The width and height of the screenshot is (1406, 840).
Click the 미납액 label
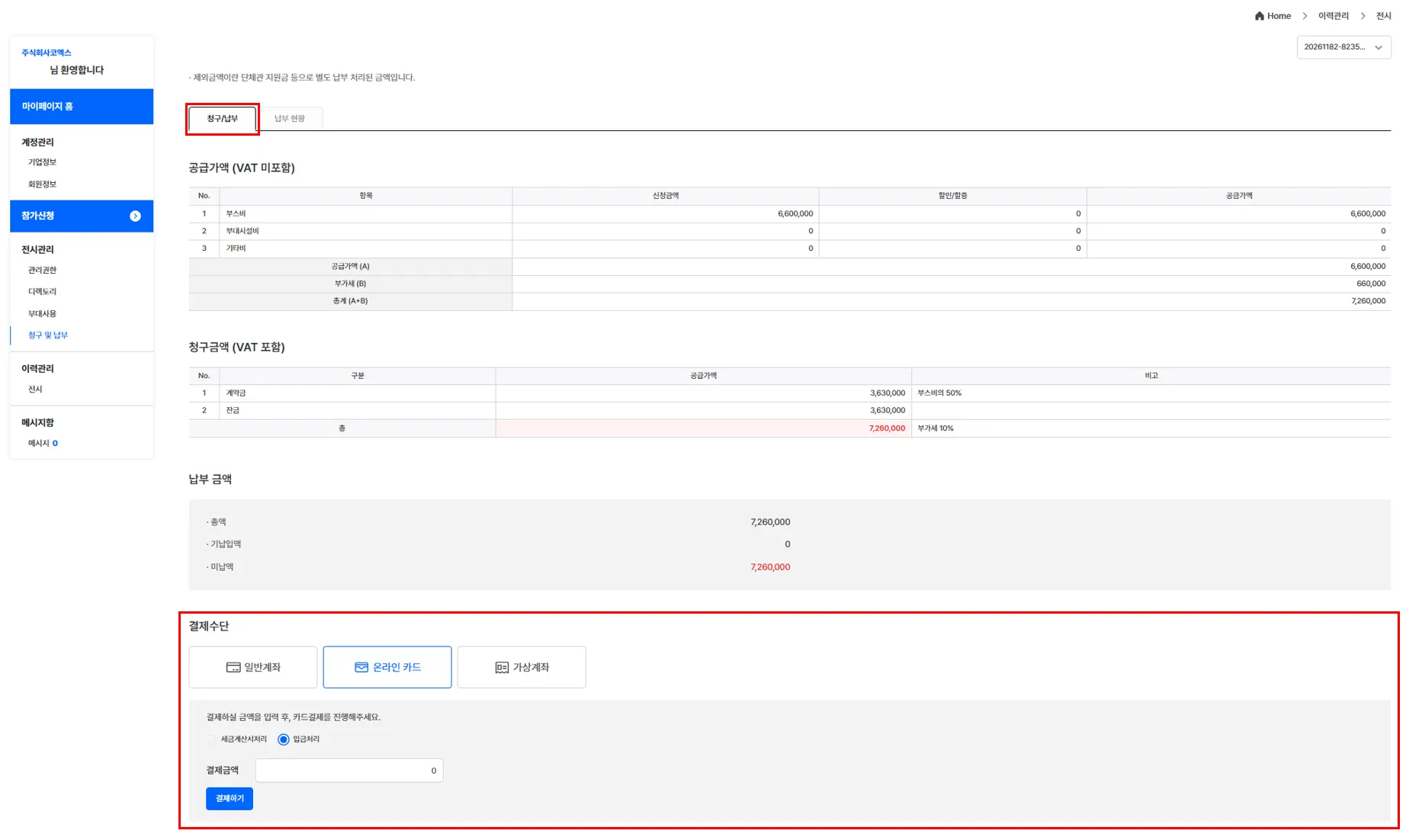[x=222, y=567]
